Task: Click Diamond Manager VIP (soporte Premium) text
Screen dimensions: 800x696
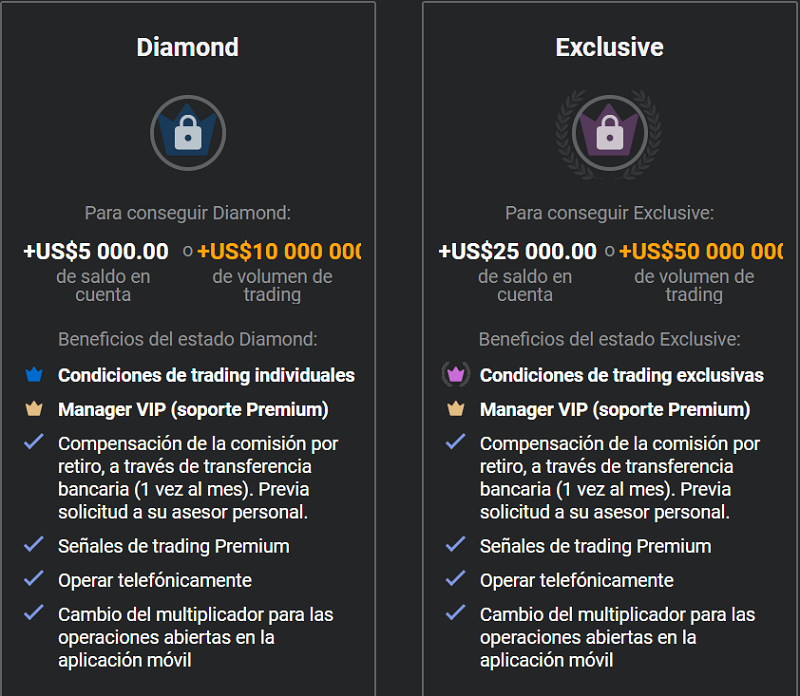Action: click(x=193, y=410)
